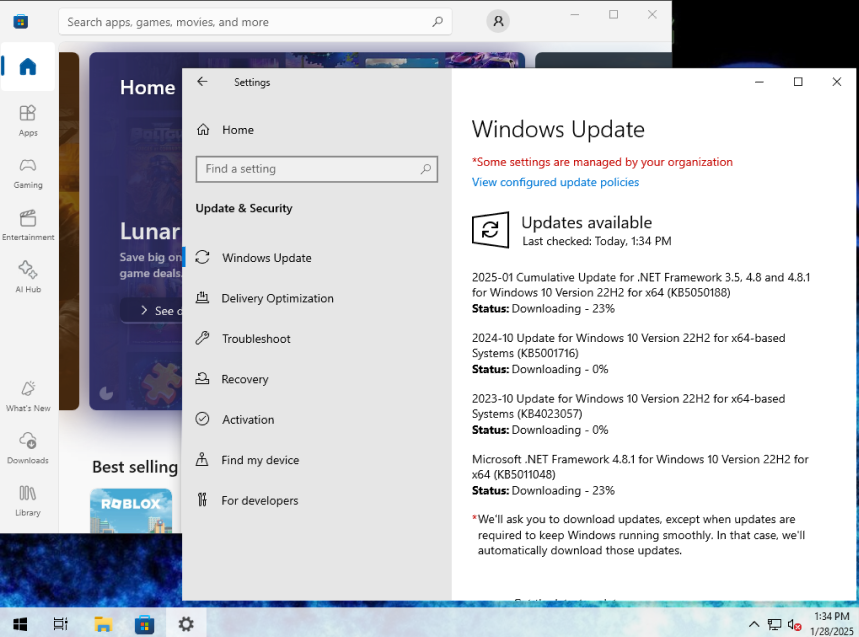This screenshot has height=637, width=859.
Task: Click the Troubleshoot wrench icon
Action: (203, 338)
